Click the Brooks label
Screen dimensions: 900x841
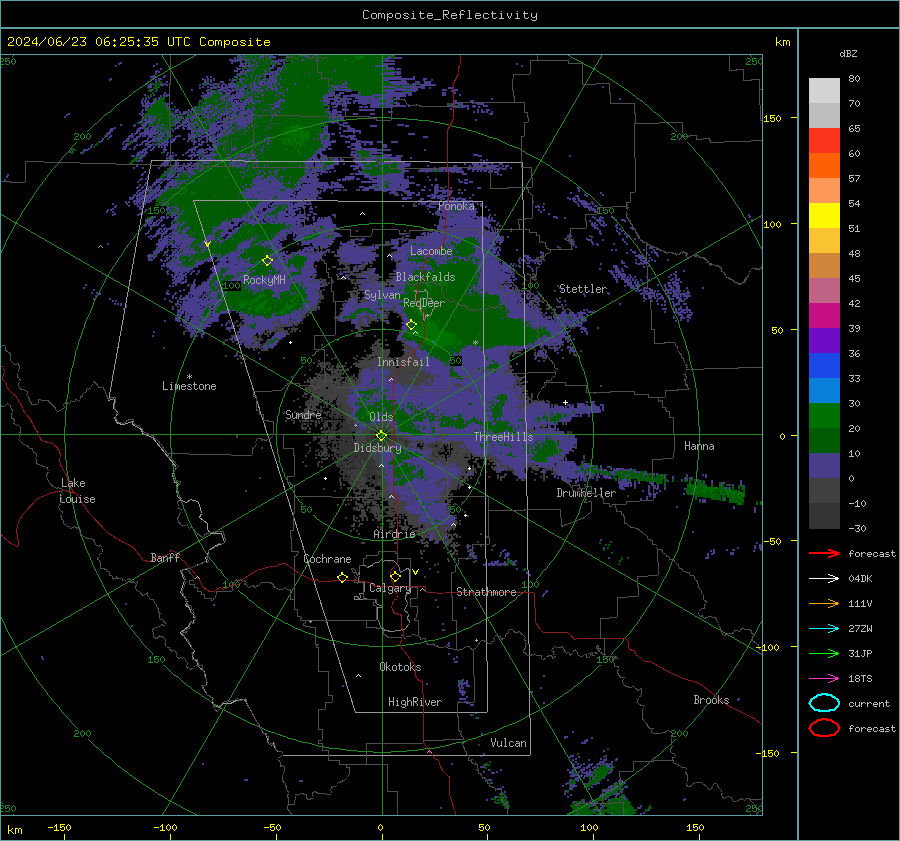tap(711, 700)
